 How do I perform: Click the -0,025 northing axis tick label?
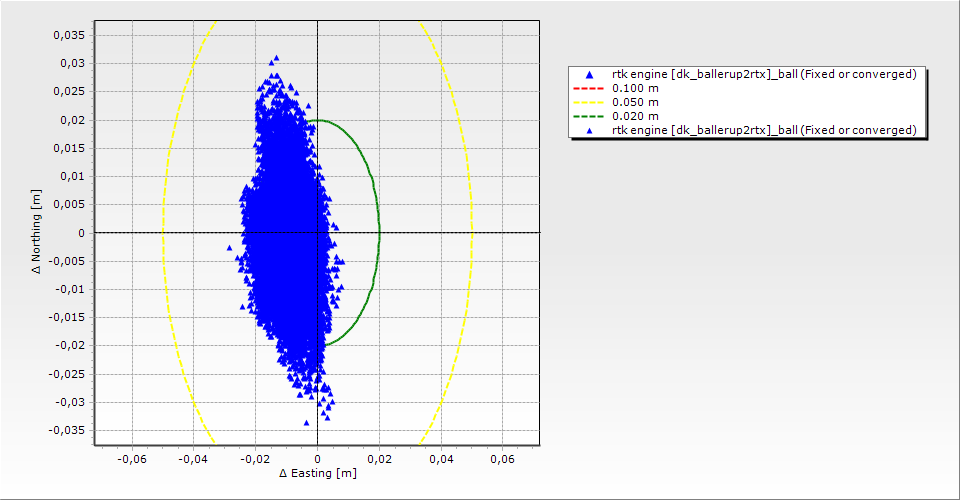pos(67,374)
